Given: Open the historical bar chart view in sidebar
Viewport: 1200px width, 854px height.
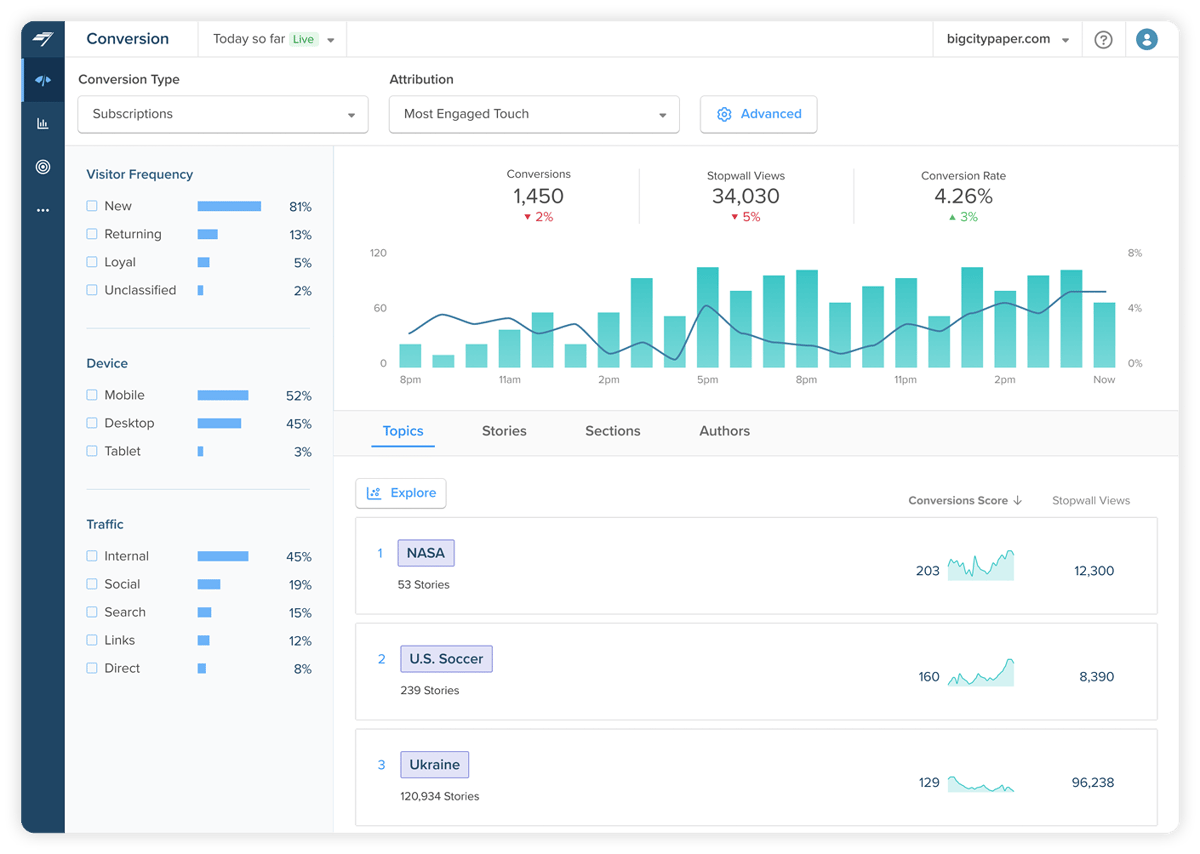Looking at the screenshot, I should tap(41, 123).
